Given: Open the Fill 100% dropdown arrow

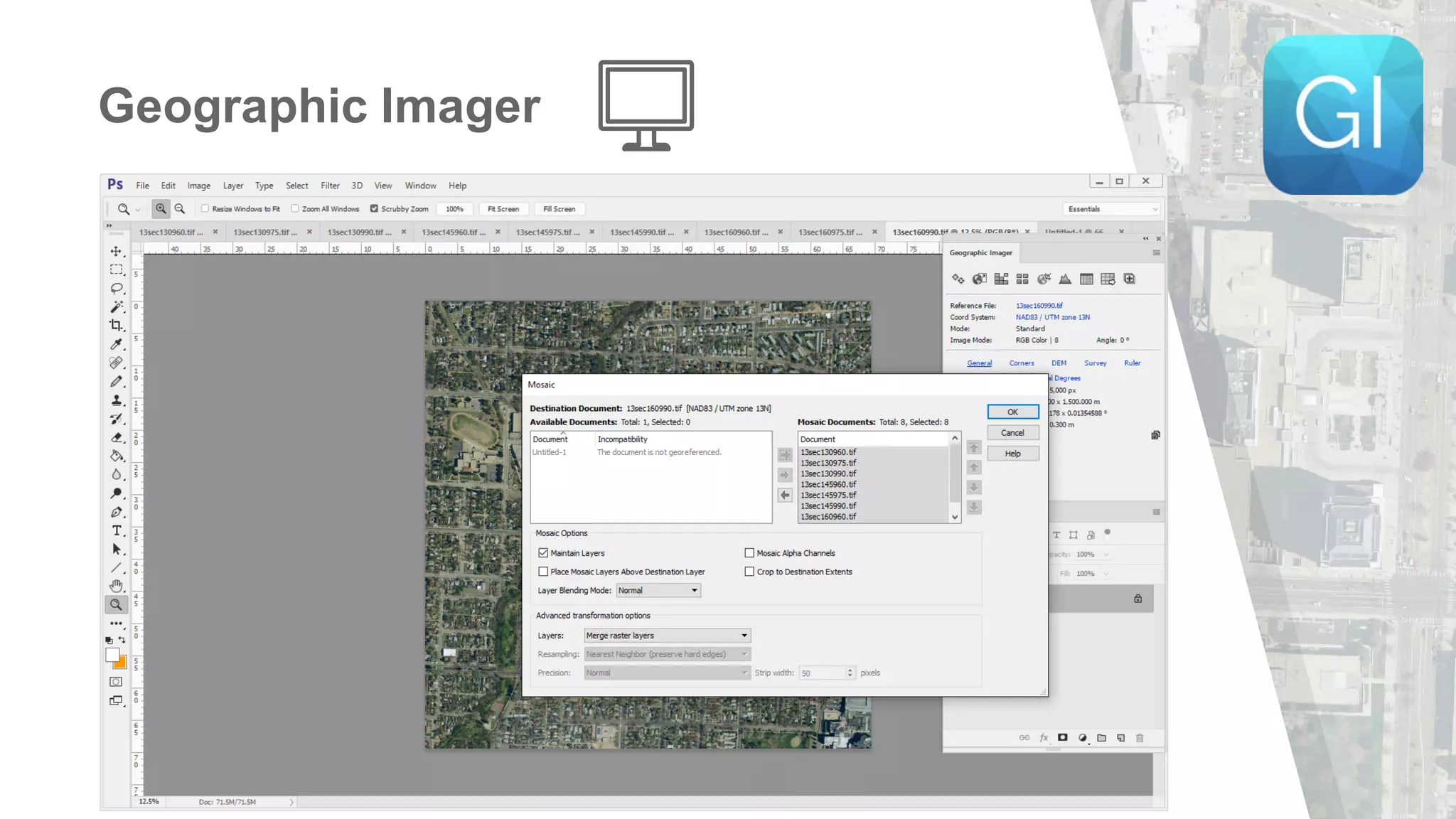Looking at the screenshot, I should point(1106,574).
